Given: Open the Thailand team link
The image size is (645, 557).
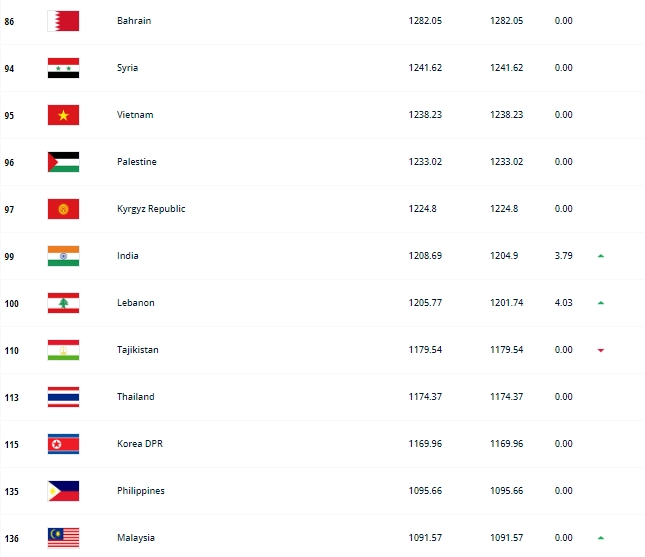Looking at the screenshot, I should [136, 397].
